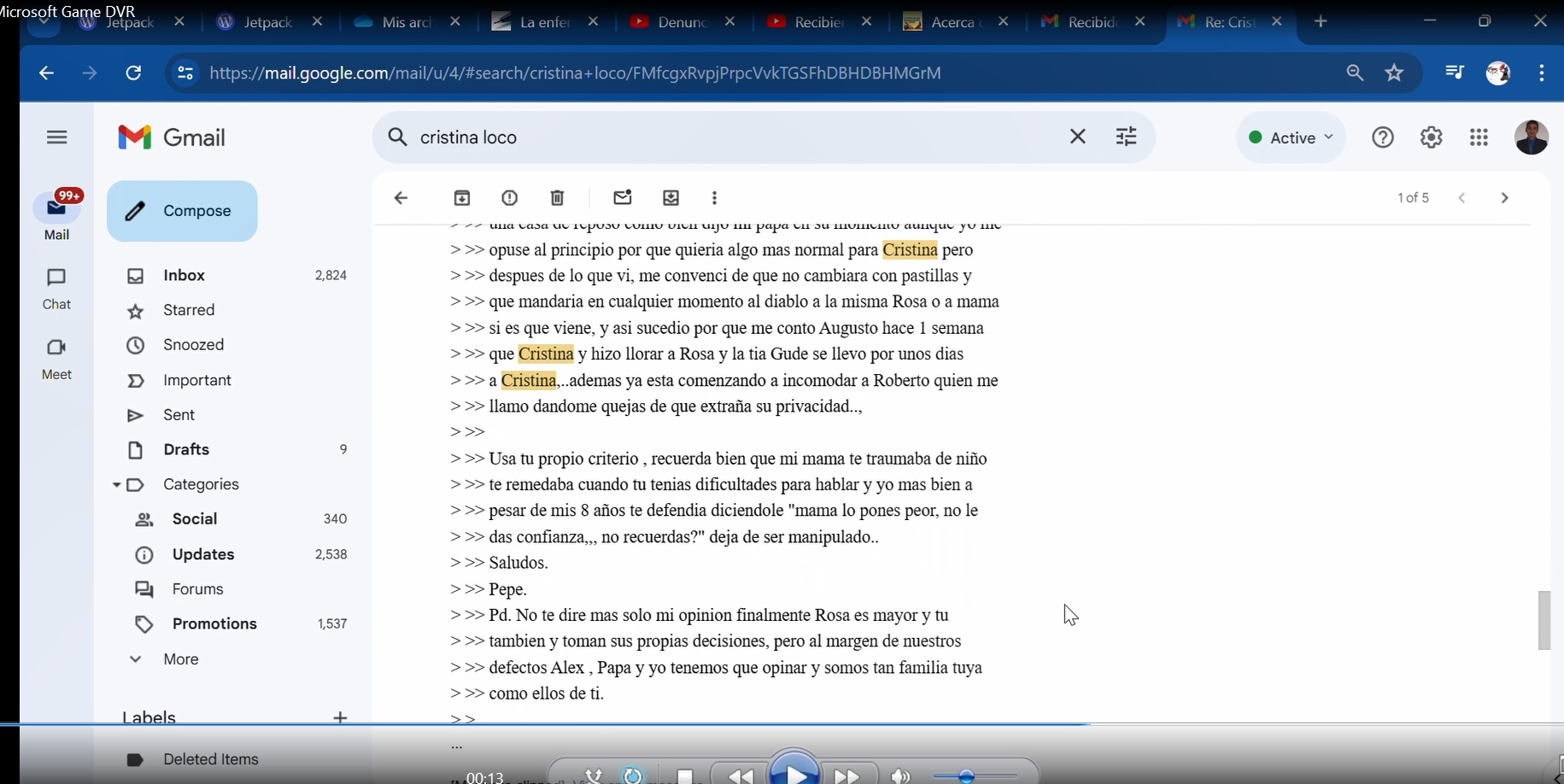Bookmark this page with star

(x=1395, y=73)
